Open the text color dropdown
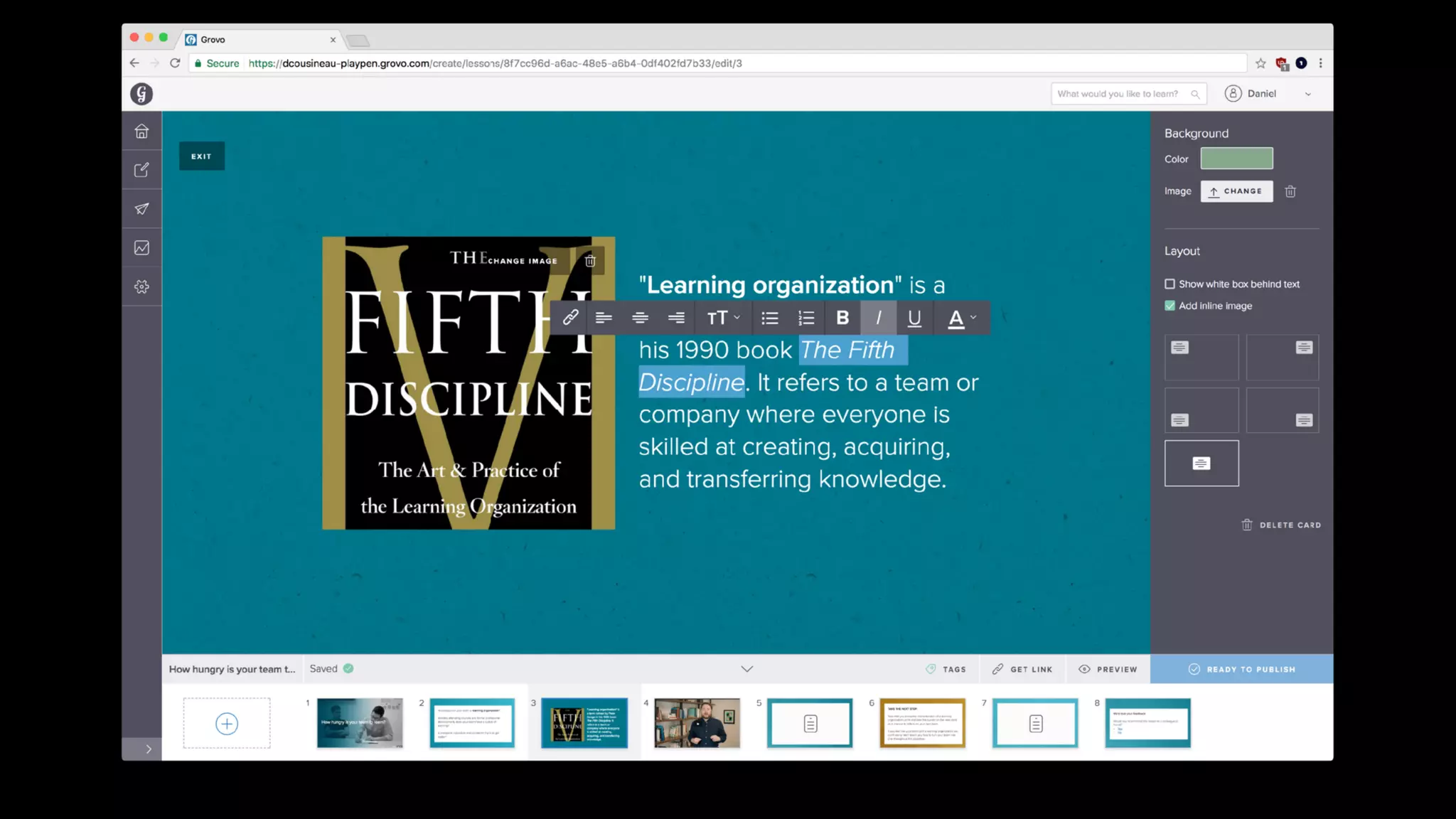Image resolution: width=1456 pixels, height=819 pixels. coord(962,318)
